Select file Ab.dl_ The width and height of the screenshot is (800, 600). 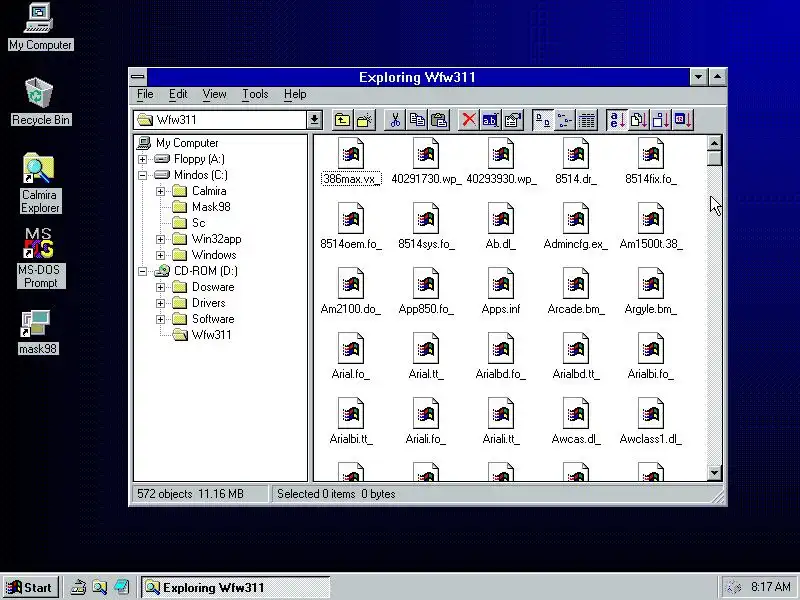(x=501, y=227)
